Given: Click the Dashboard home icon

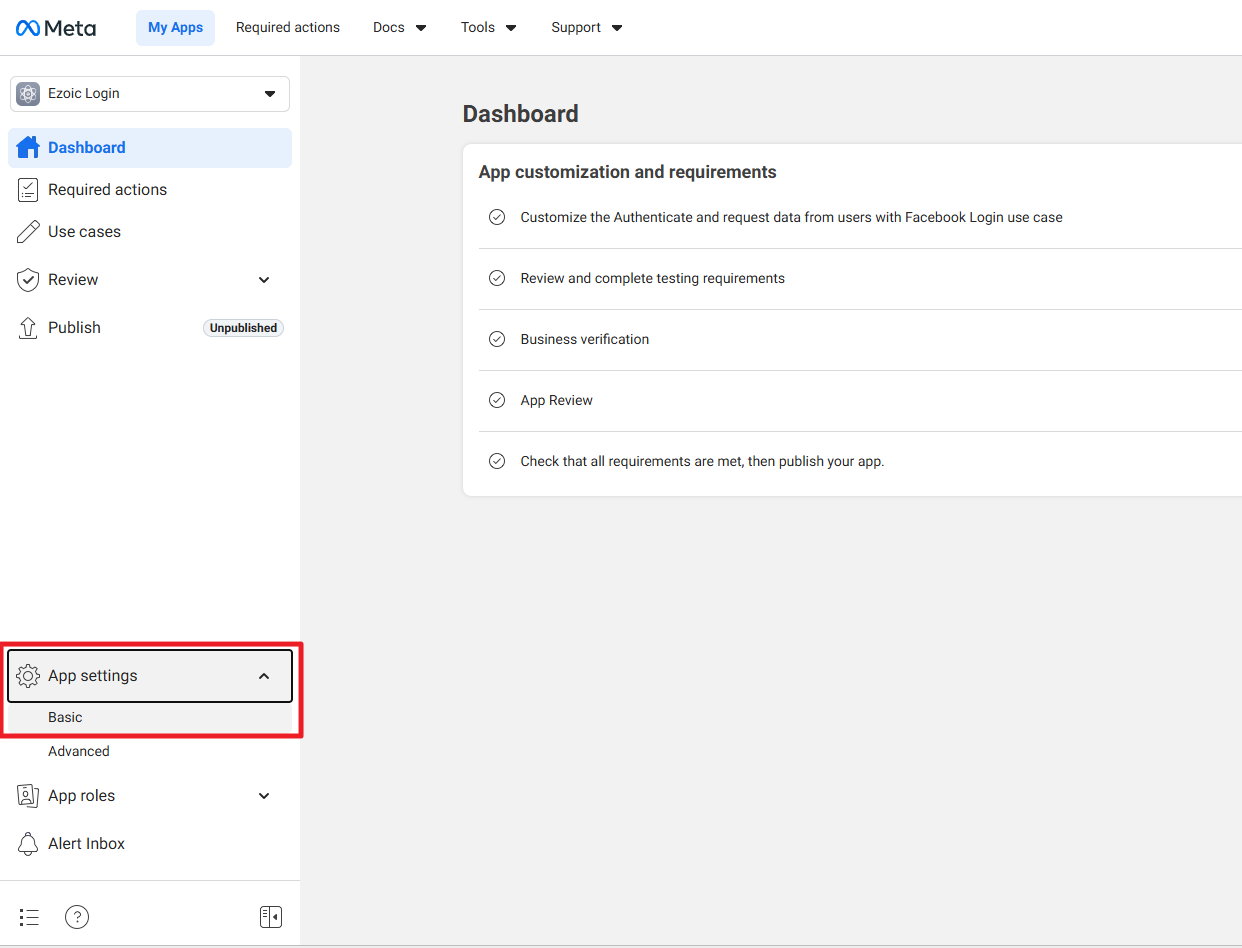Looking at the screenshot, I should click(x=28, y=147).
